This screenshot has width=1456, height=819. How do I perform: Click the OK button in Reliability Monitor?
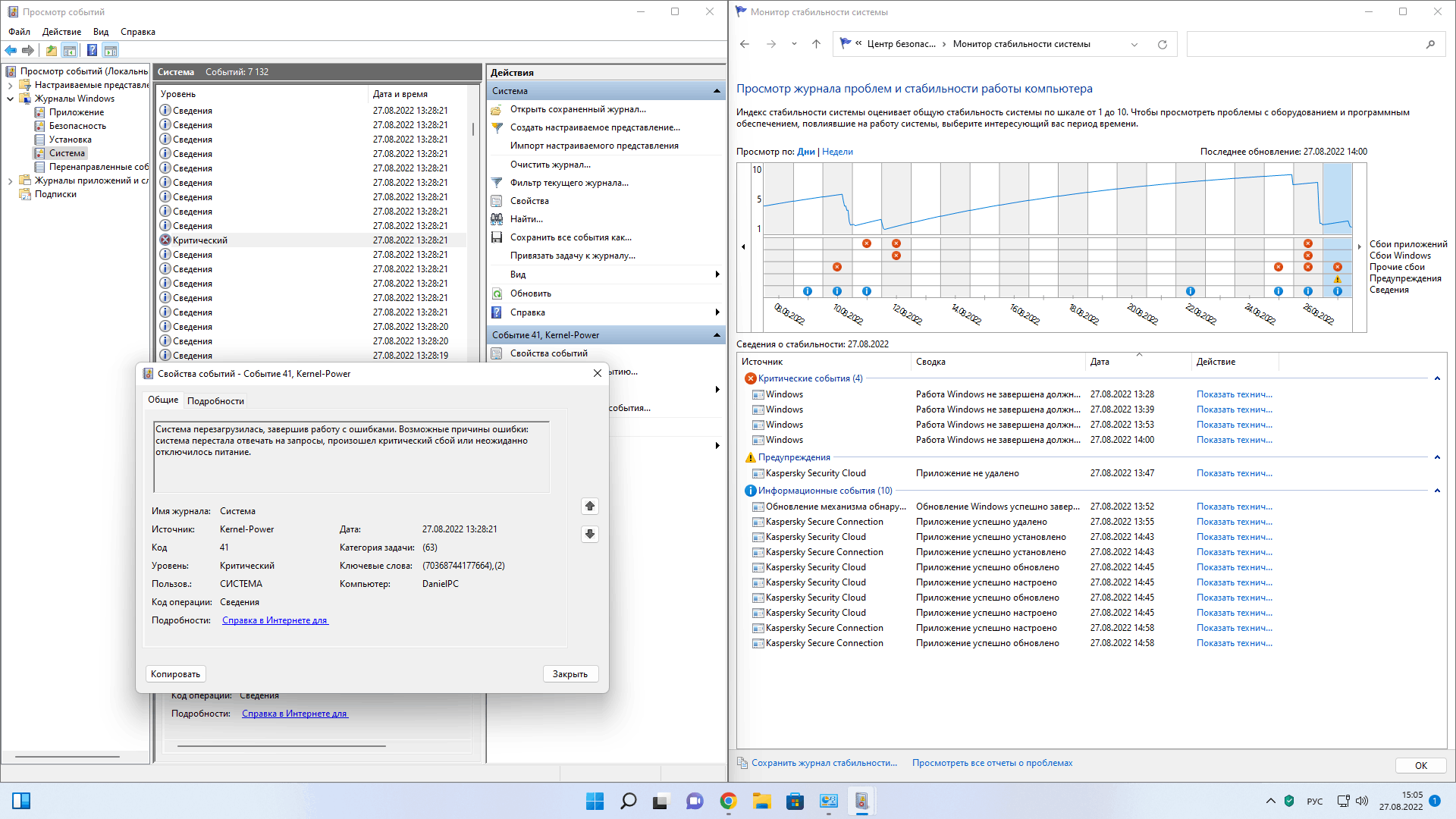tap(1420, 765)
